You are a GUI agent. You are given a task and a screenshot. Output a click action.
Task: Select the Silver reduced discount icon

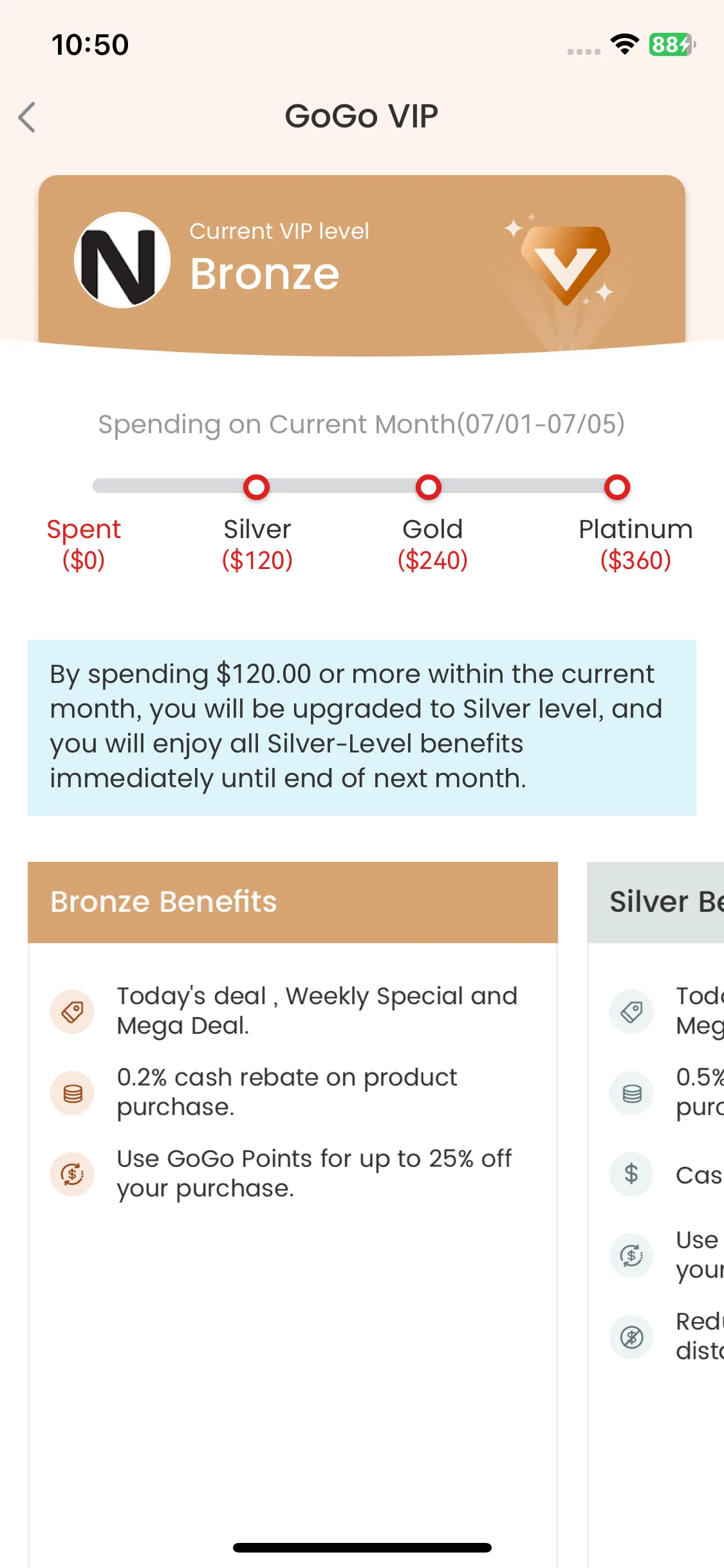coord(631,1337)
